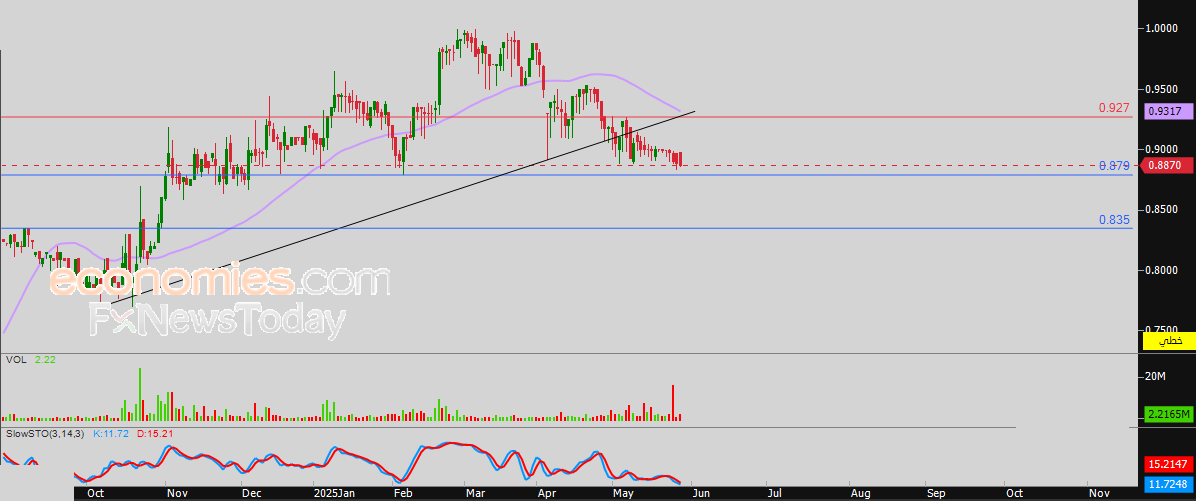
Task: Click the K:11.72 stochastic reading
Action: coord(111,433)
